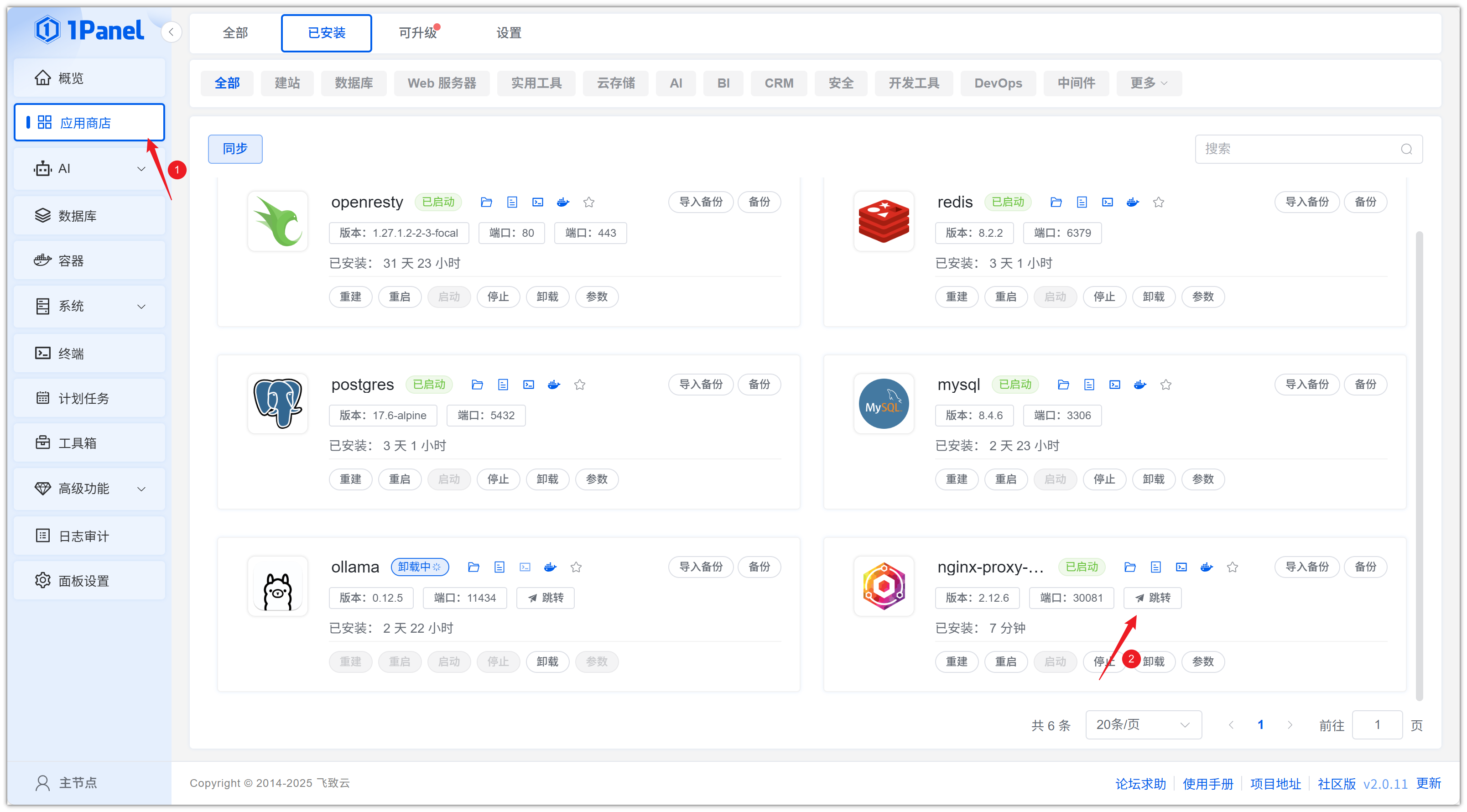Click the 同步 sync button

(x=234, y=149)
